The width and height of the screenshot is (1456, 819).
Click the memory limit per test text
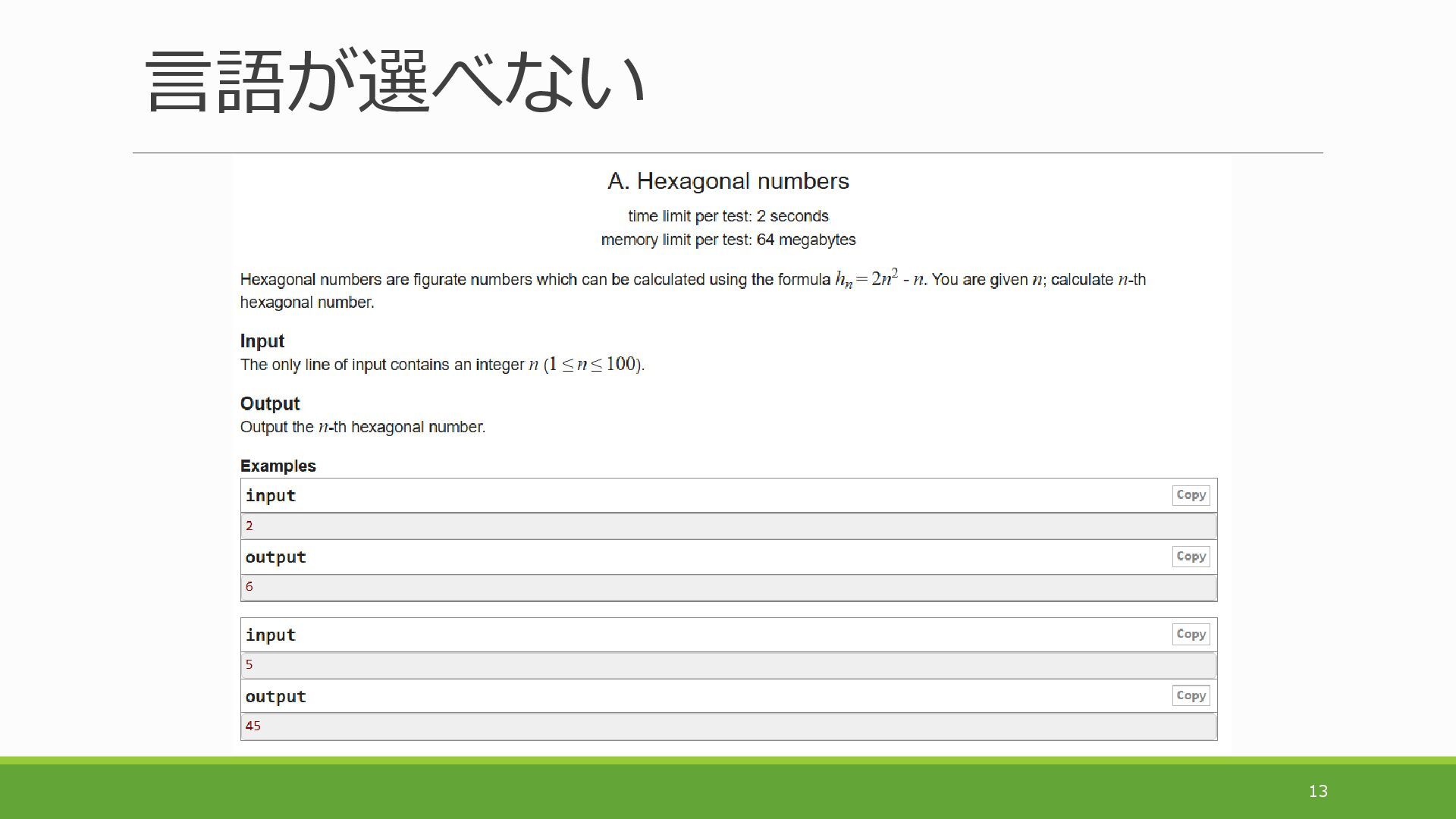pos(728,240)
